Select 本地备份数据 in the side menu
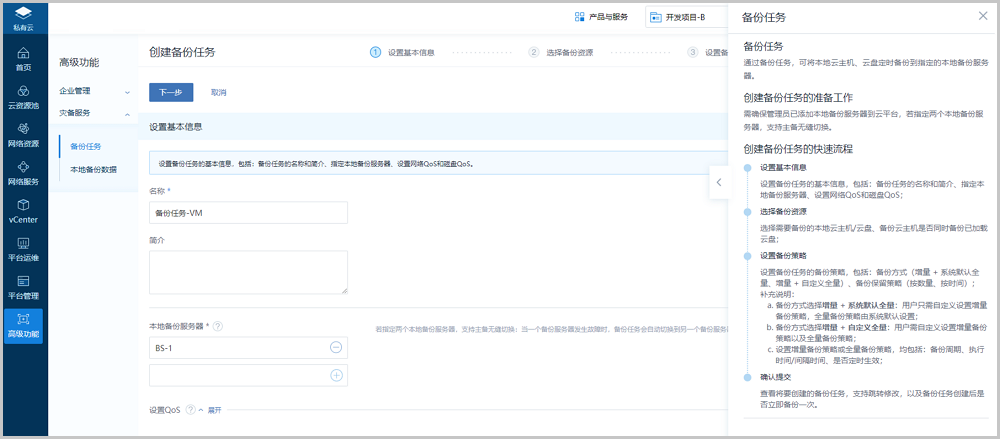Image resolution: width=1000 pixels, height=439 pixels. 94,170
